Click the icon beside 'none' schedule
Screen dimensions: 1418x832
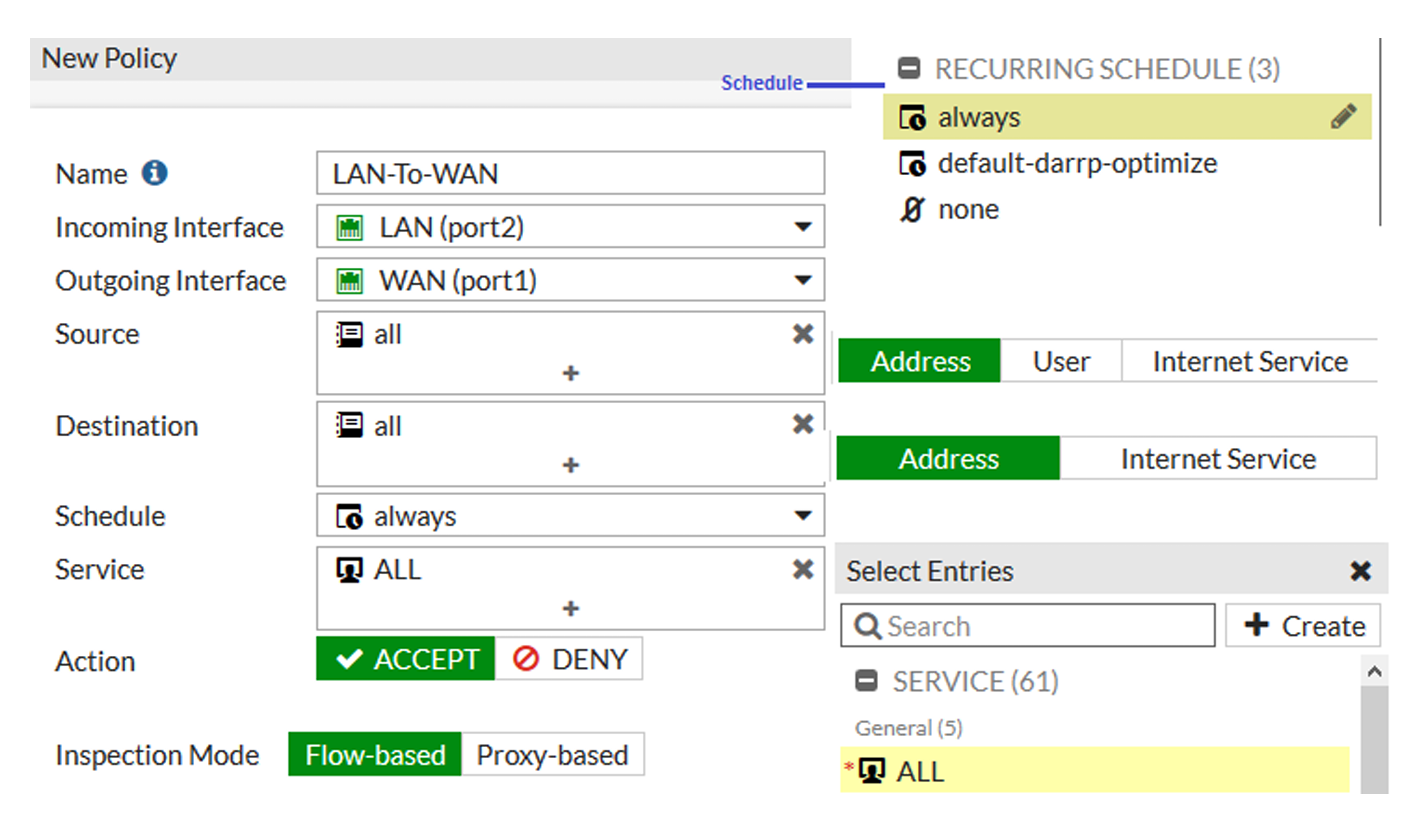pos(912,210)
